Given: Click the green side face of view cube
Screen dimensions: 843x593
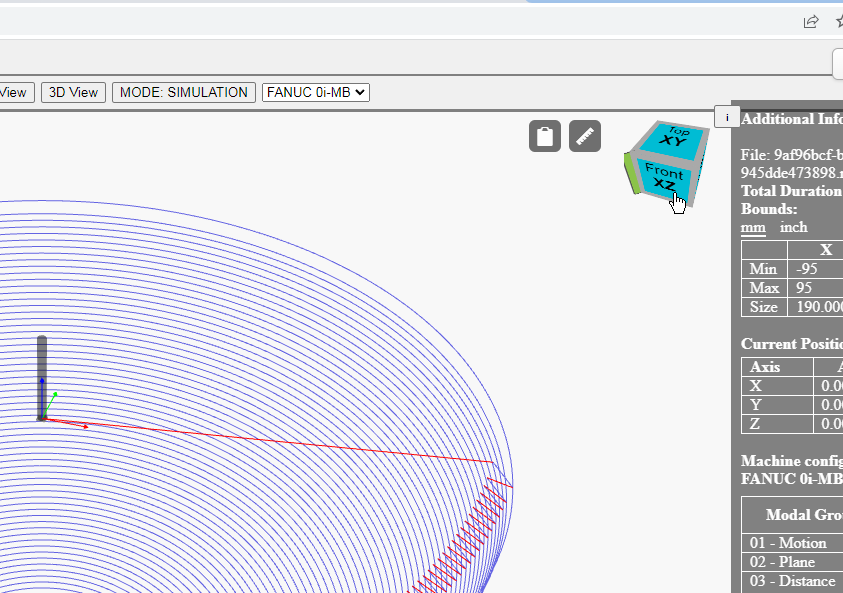Looking at the screenshot, I should click(x=630, y=173).
